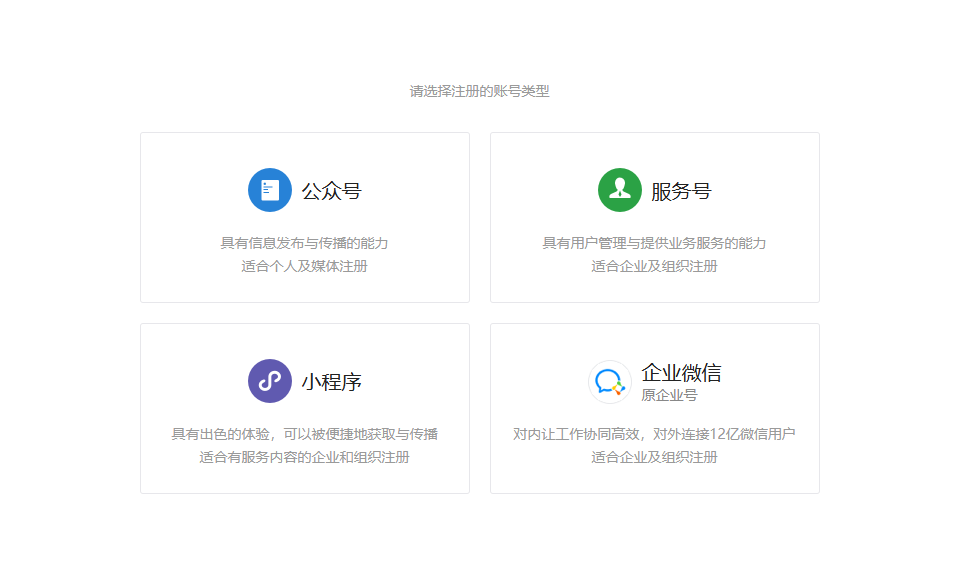Select the 服务号 account type card
Viewport: 980px width, 583px height.
654,217
